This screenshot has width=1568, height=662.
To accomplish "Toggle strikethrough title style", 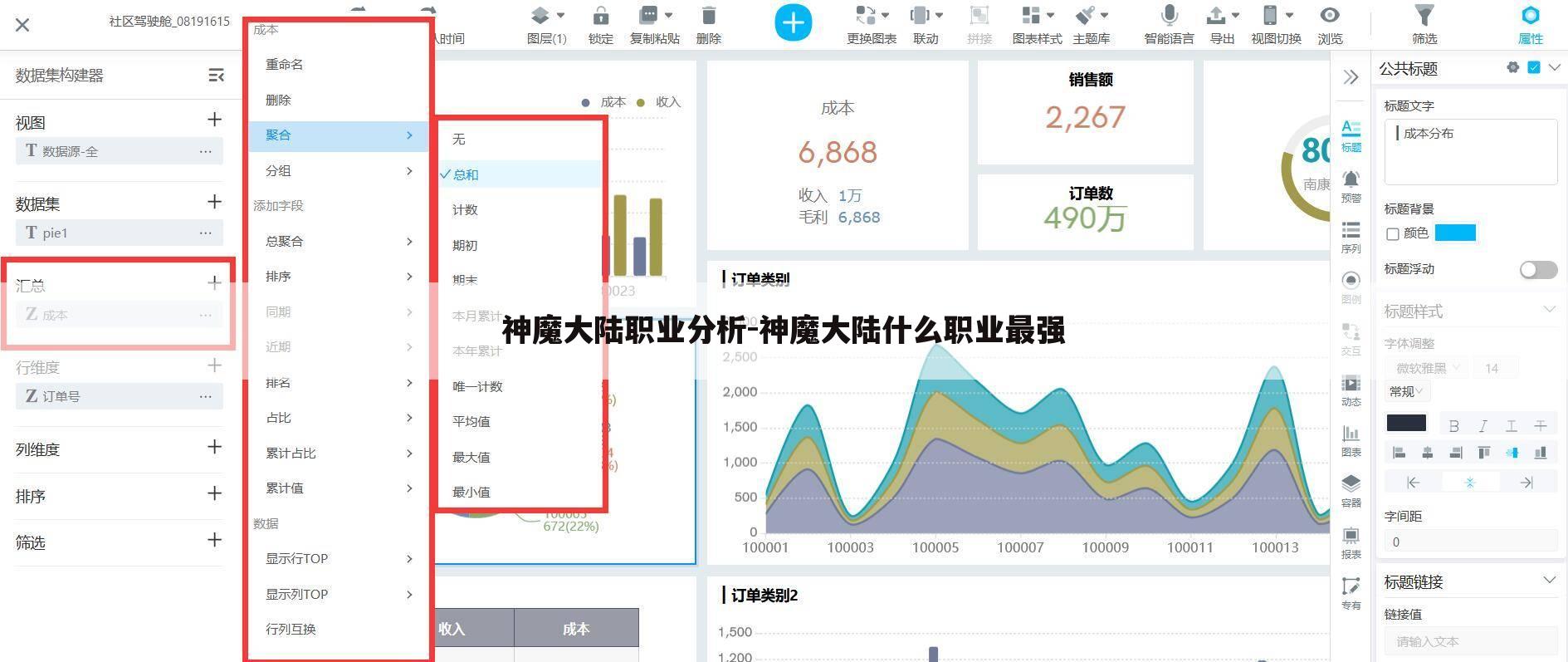I will (x=1541, y=426).
